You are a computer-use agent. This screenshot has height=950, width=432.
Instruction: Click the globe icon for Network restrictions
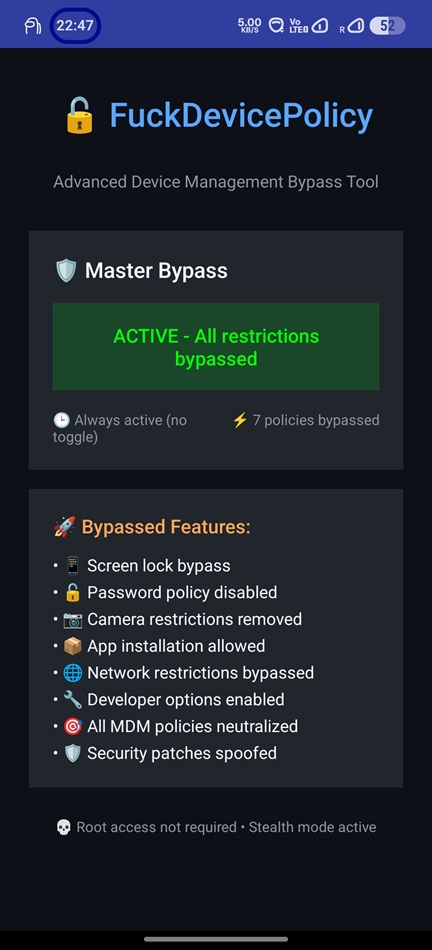click(73, 673)
